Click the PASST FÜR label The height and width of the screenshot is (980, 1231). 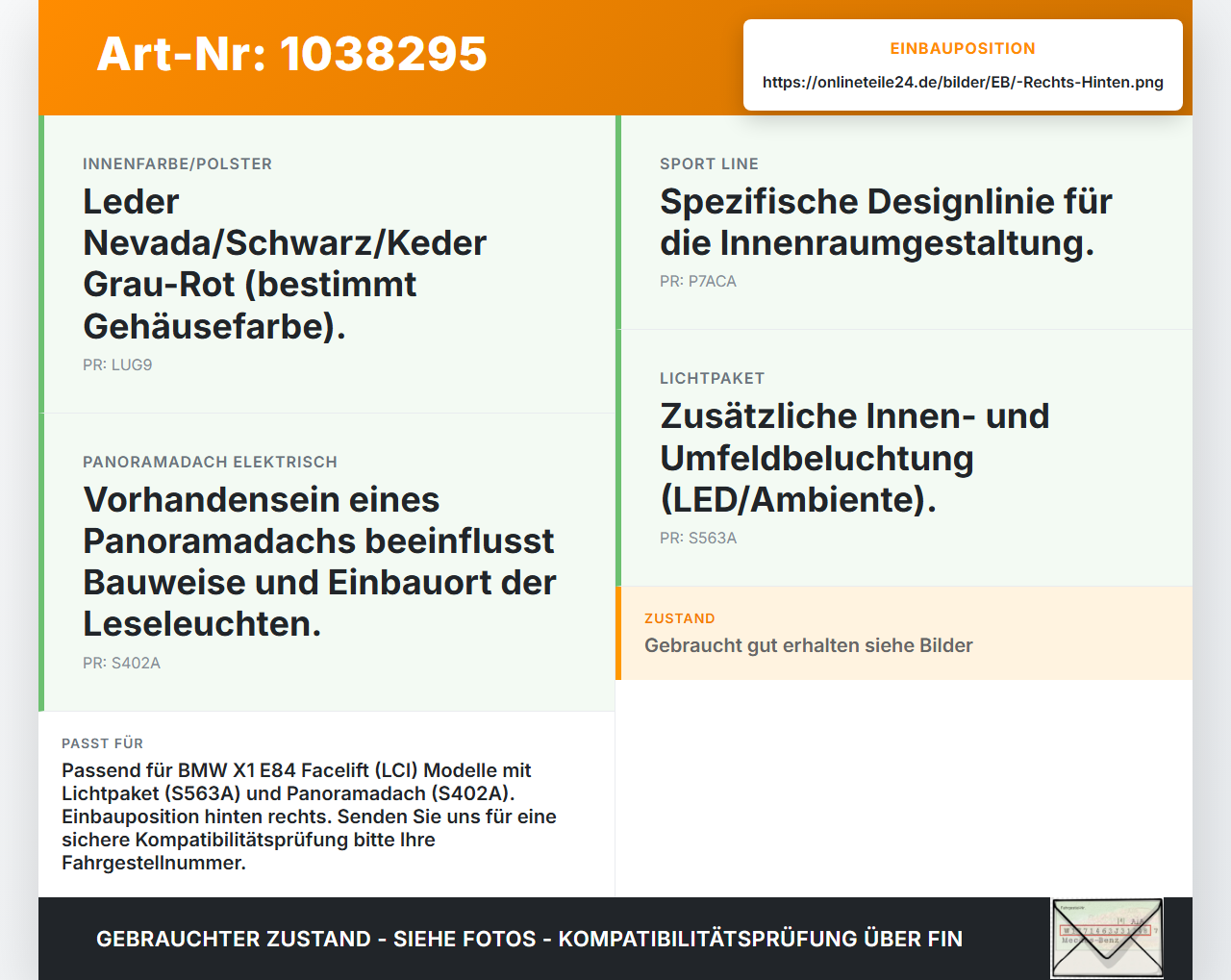pyautogui.click(x=102, y=743)
